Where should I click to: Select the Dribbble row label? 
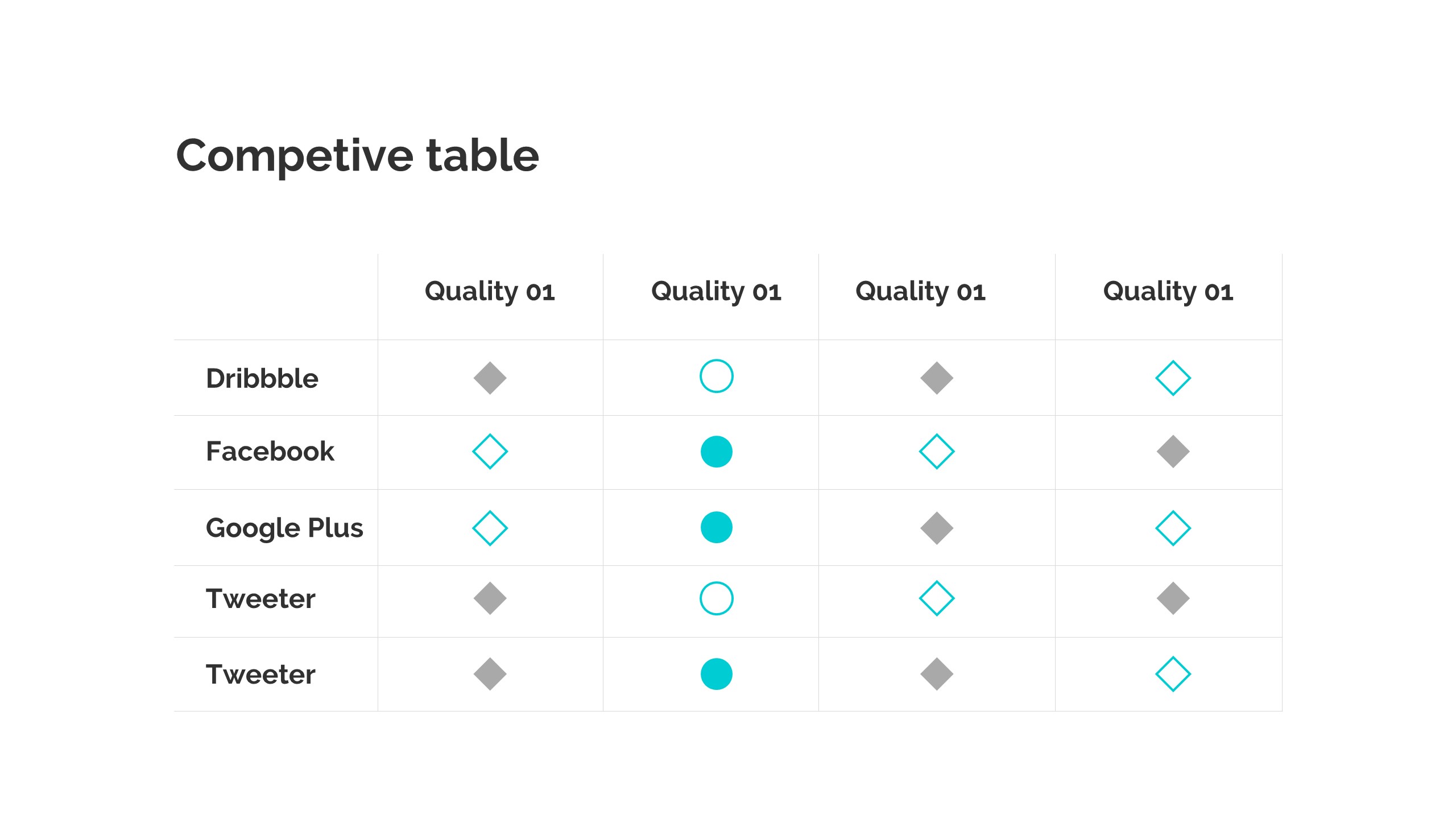(x=262, y=378)
